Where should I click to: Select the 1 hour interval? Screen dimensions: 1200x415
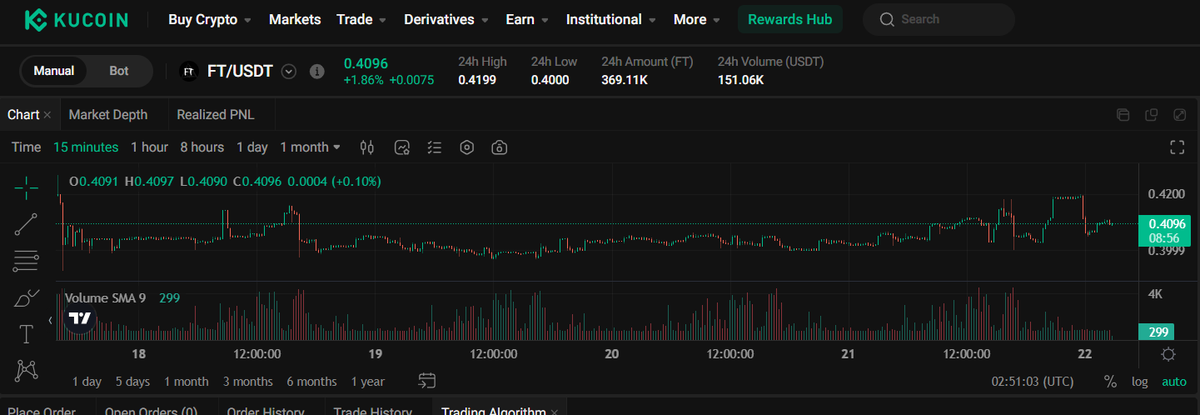149,147
